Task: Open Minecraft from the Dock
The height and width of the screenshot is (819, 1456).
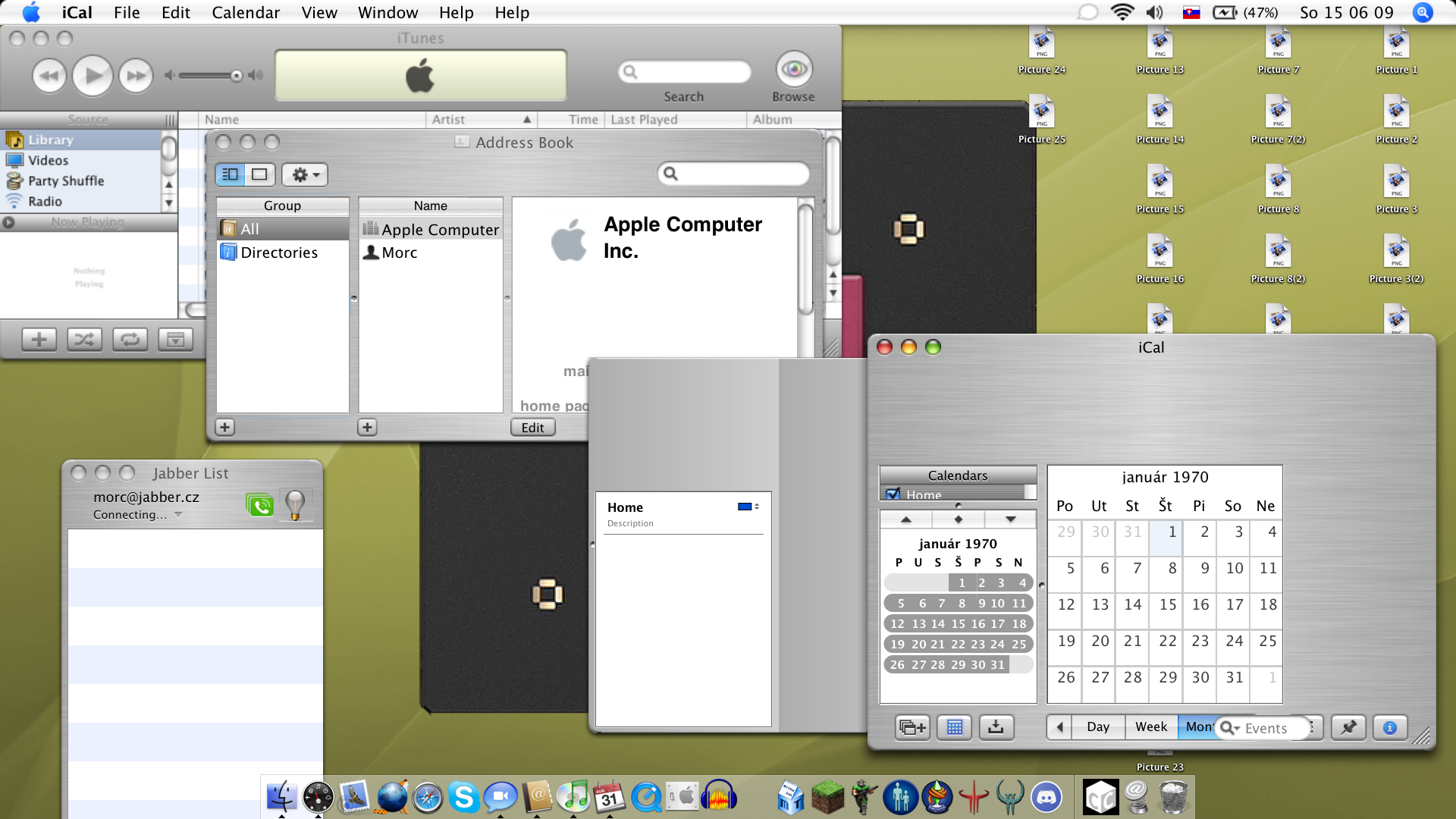Action: [x=827, y=797]
